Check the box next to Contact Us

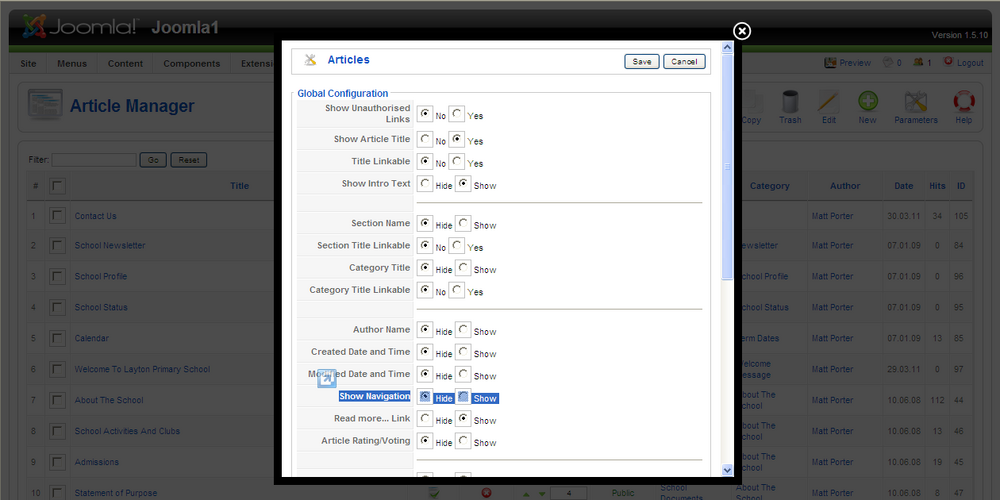click(58, 216)
